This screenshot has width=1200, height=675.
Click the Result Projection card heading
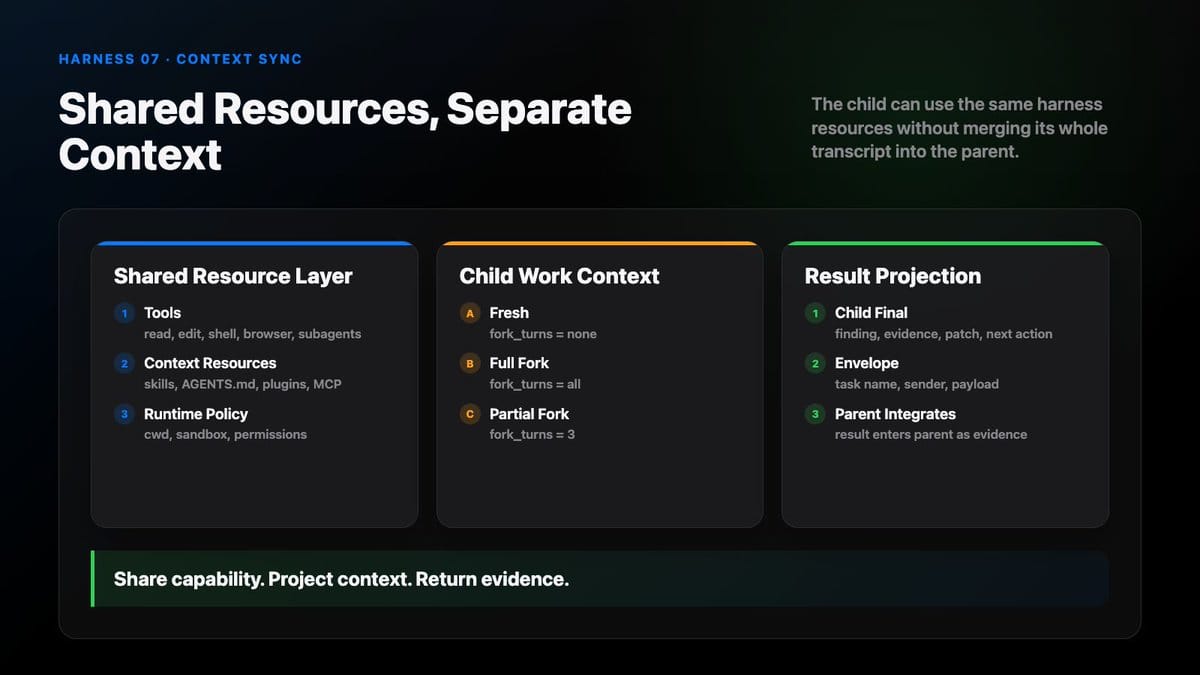point(893,276)
